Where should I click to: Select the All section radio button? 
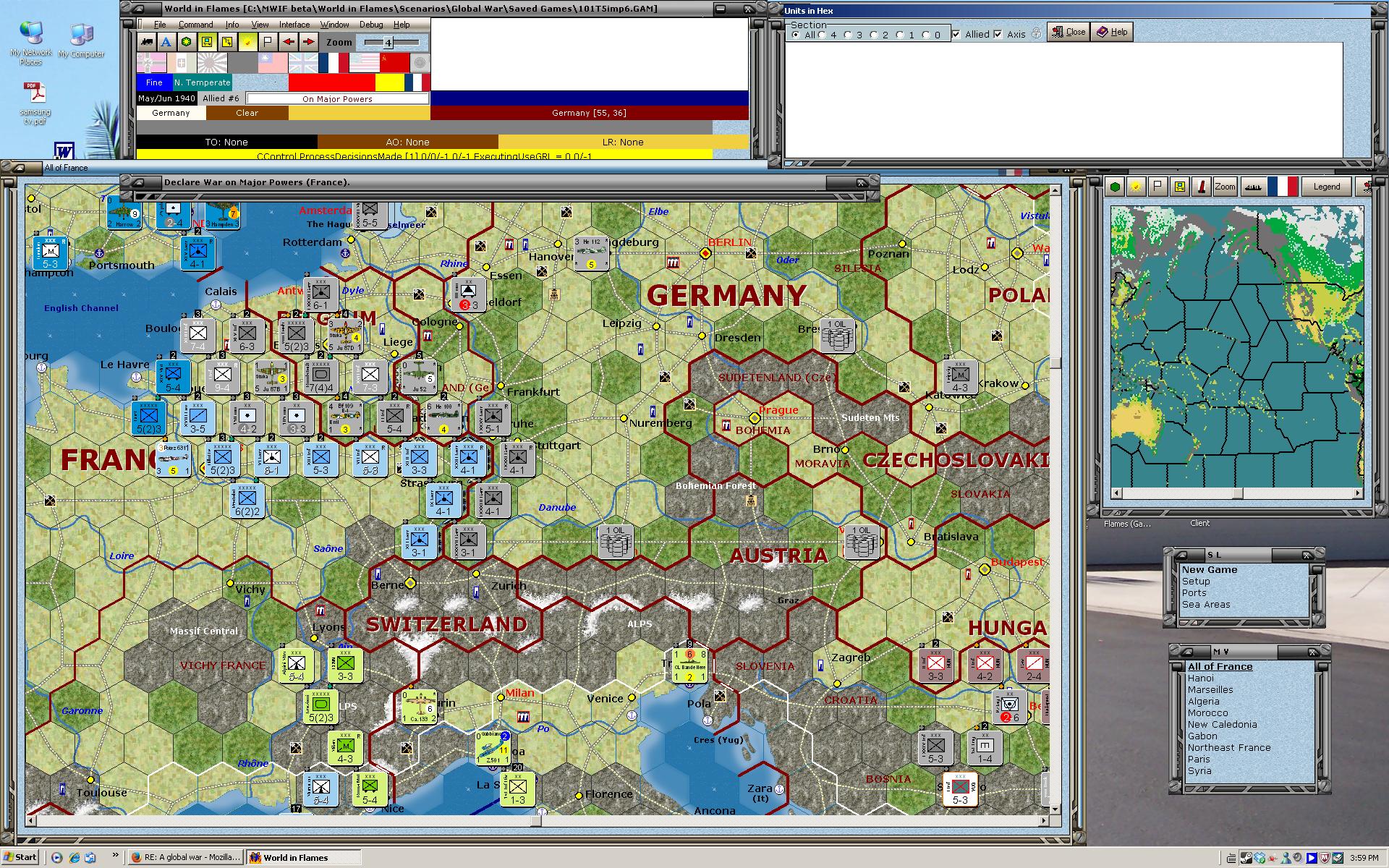click(x=796, y=35)
